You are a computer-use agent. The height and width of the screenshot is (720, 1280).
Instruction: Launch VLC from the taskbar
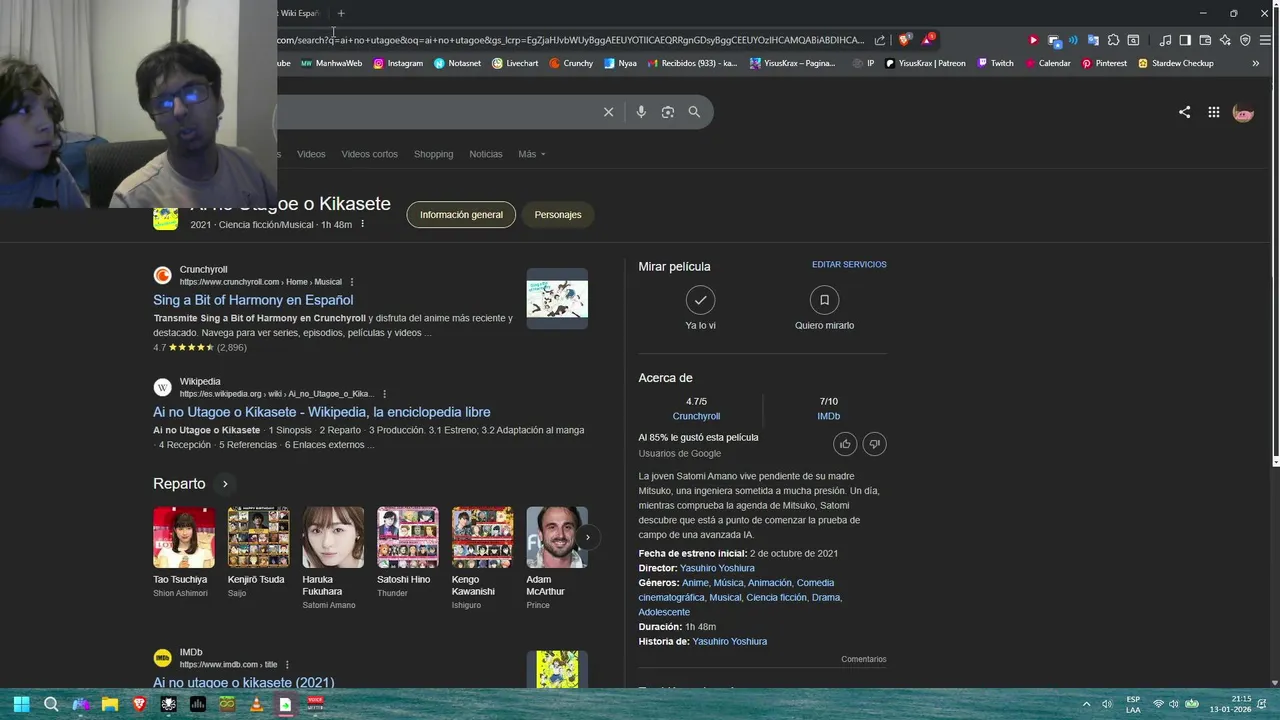[256, 704]
